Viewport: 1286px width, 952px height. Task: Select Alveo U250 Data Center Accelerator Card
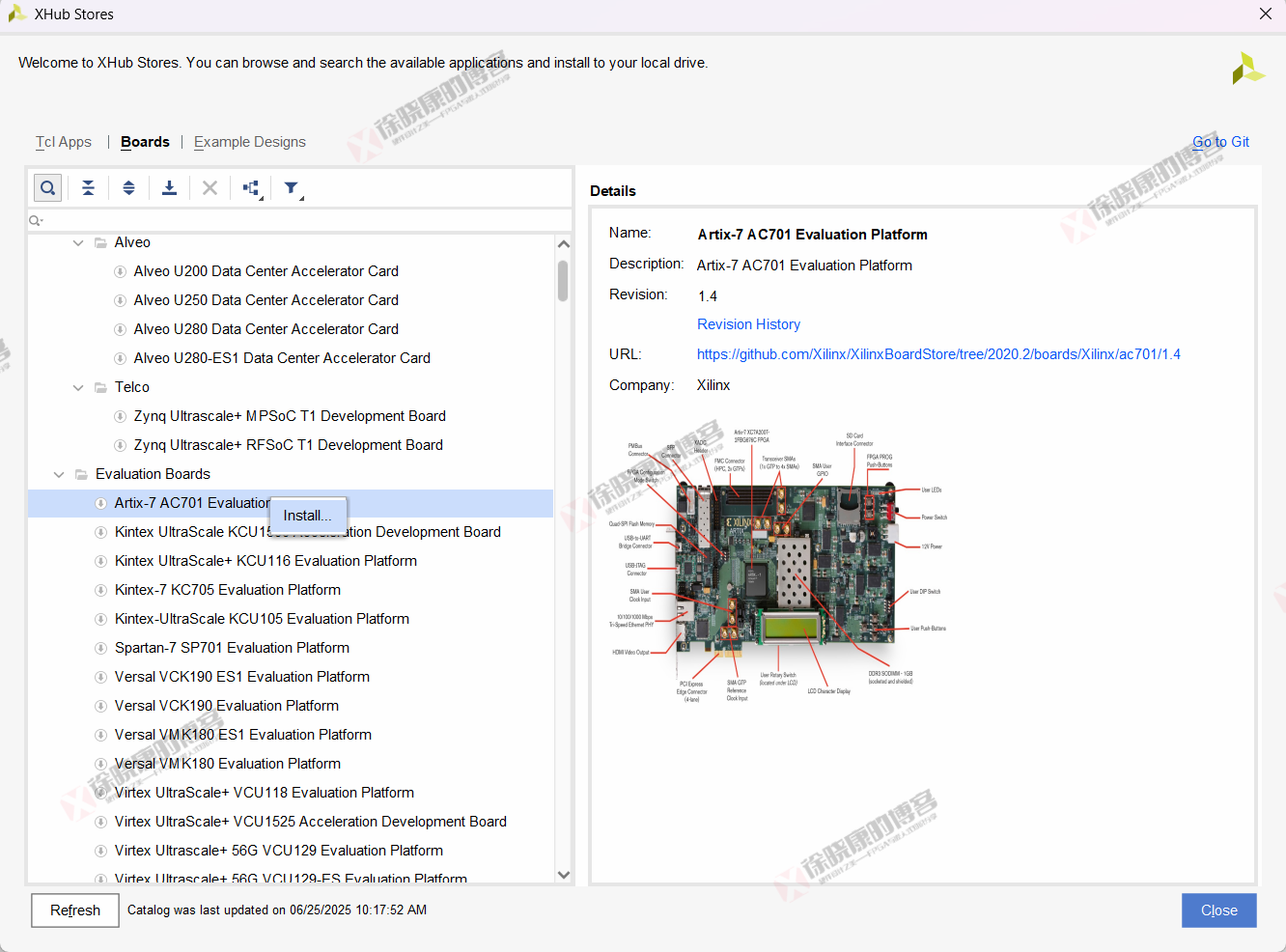point(266,300)
